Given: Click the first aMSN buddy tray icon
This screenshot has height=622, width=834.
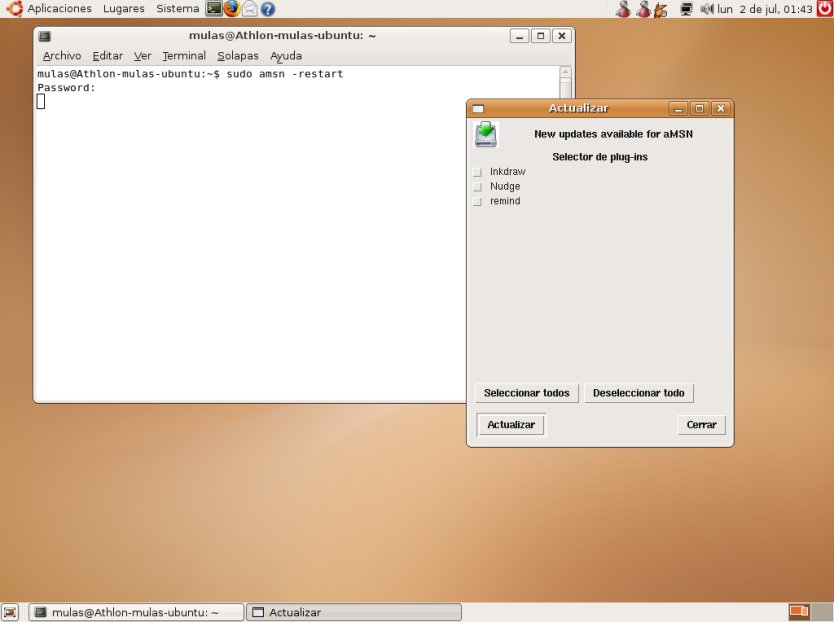Looking at the screenshot, I should [623, 9].
